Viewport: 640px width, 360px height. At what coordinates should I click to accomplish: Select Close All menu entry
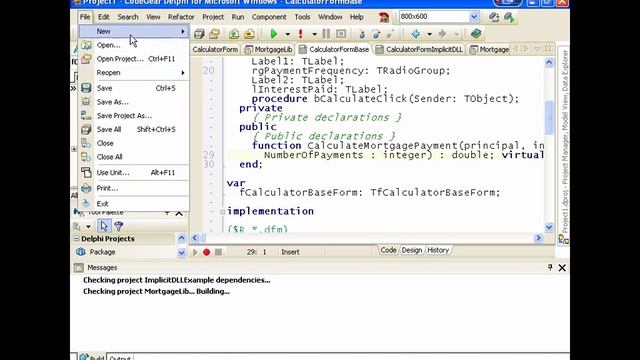(133, 157)
